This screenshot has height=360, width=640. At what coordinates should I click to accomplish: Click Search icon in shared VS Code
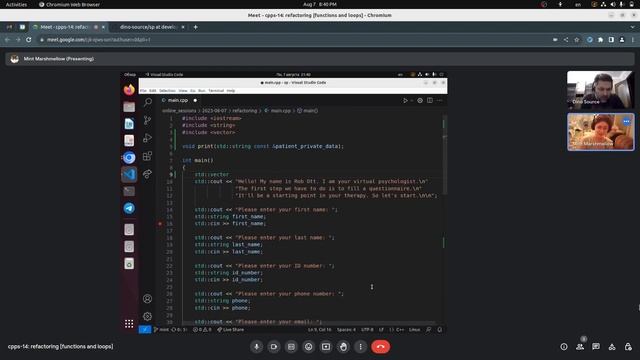[148, 102]
